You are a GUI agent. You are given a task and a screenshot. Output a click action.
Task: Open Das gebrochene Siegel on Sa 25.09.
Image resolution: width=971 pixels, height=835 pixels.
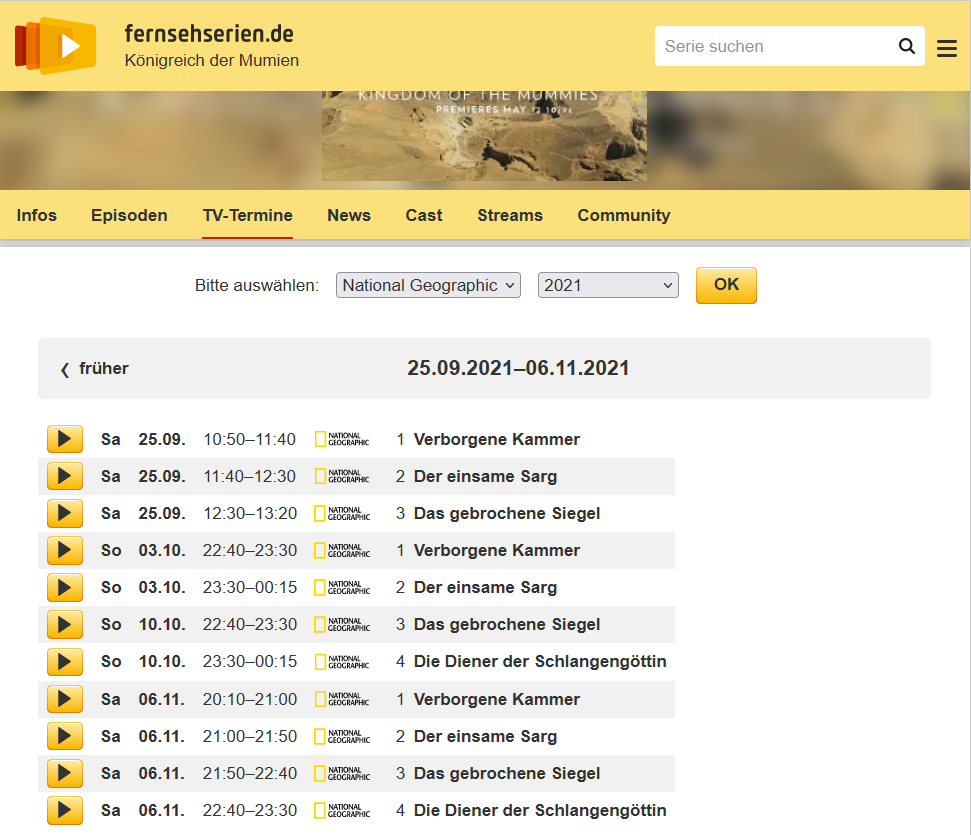507,514
